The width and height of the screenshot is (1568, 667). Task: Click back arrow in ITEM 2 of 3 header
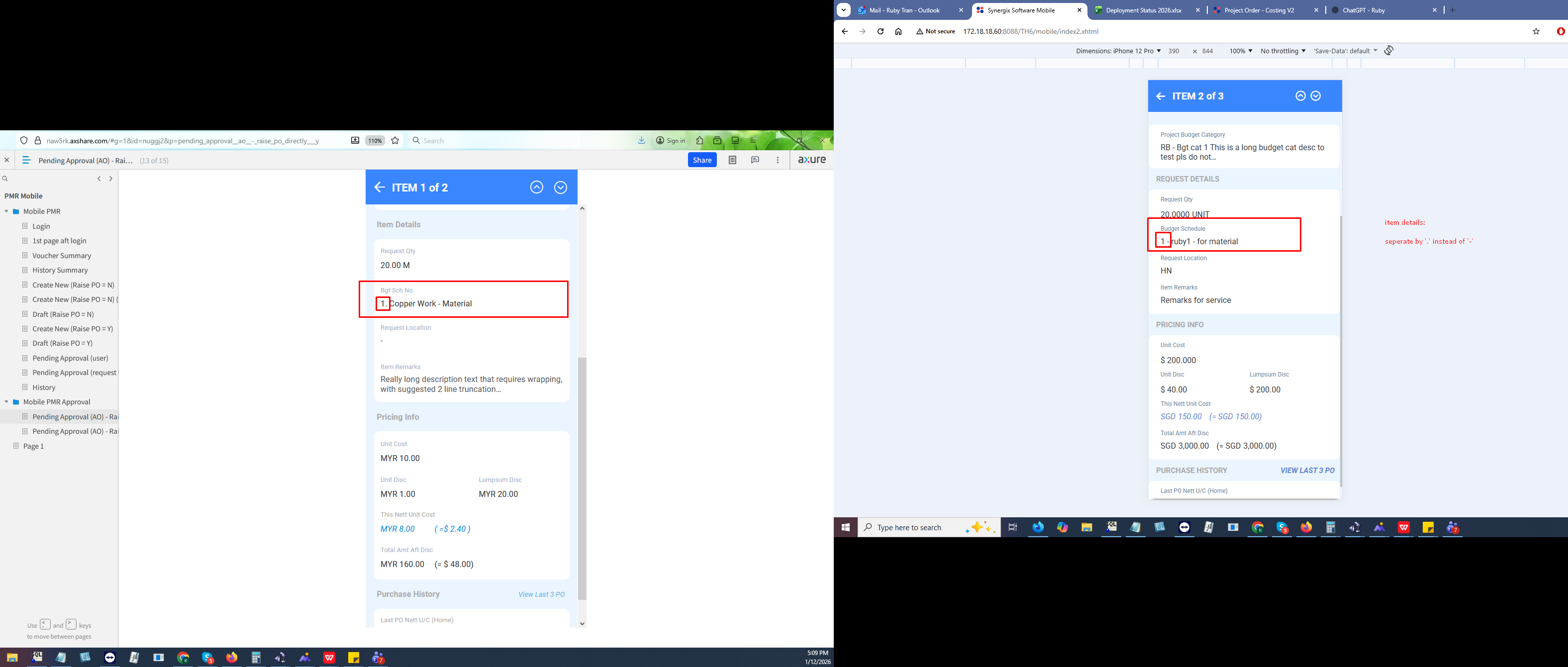1161,96
